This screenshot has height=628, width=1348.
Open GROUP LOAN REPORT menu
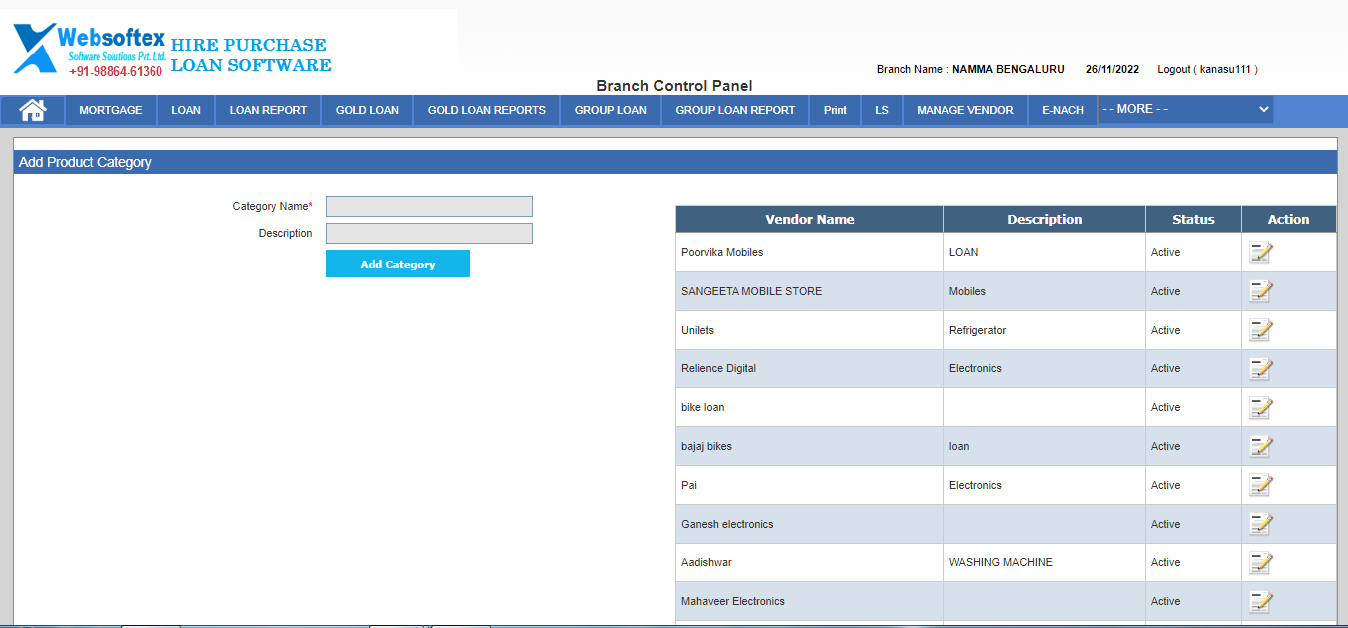735,110
